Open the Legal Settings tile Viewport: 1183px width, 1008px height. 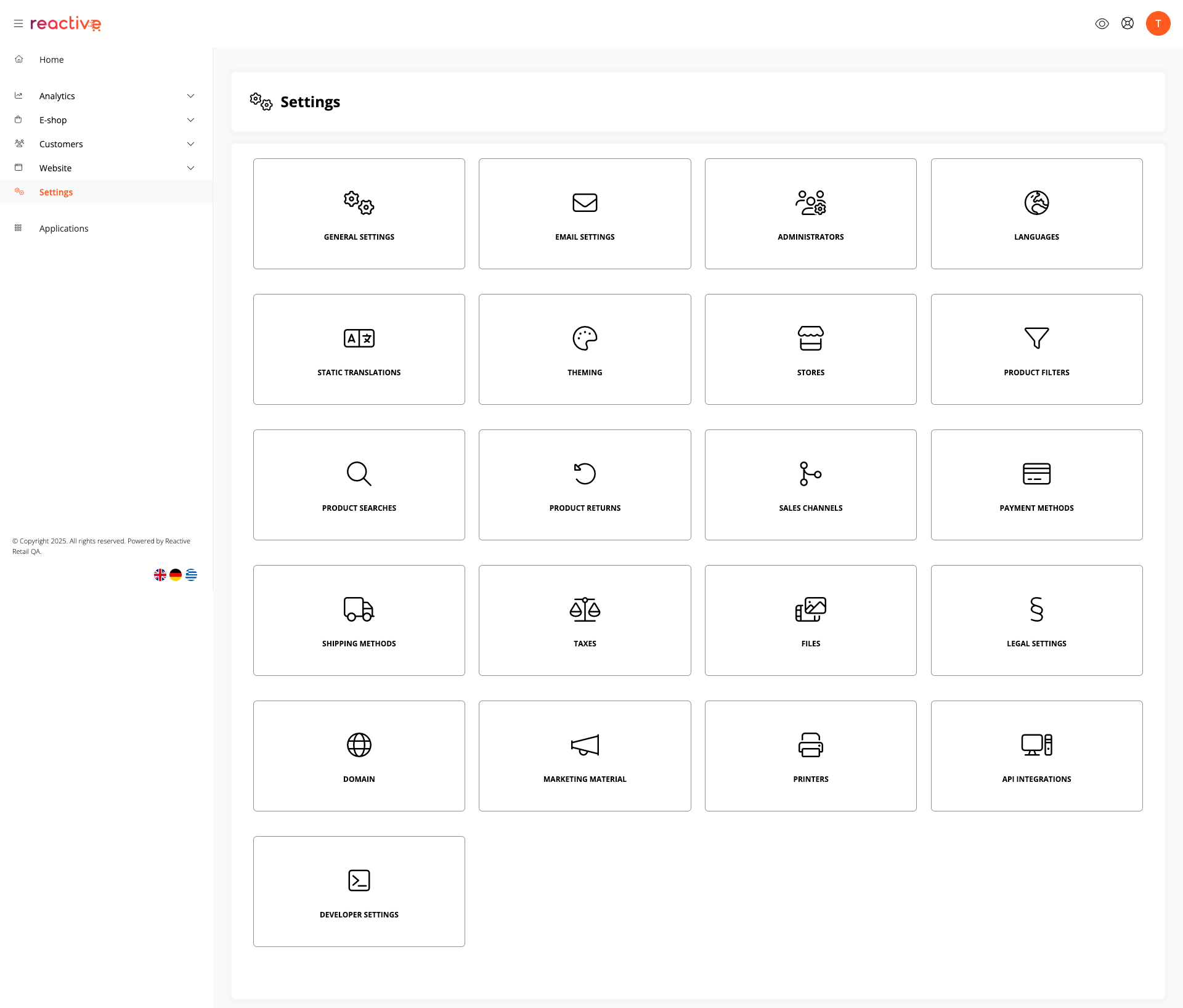pyautogui.click(x=1036, y=620)
